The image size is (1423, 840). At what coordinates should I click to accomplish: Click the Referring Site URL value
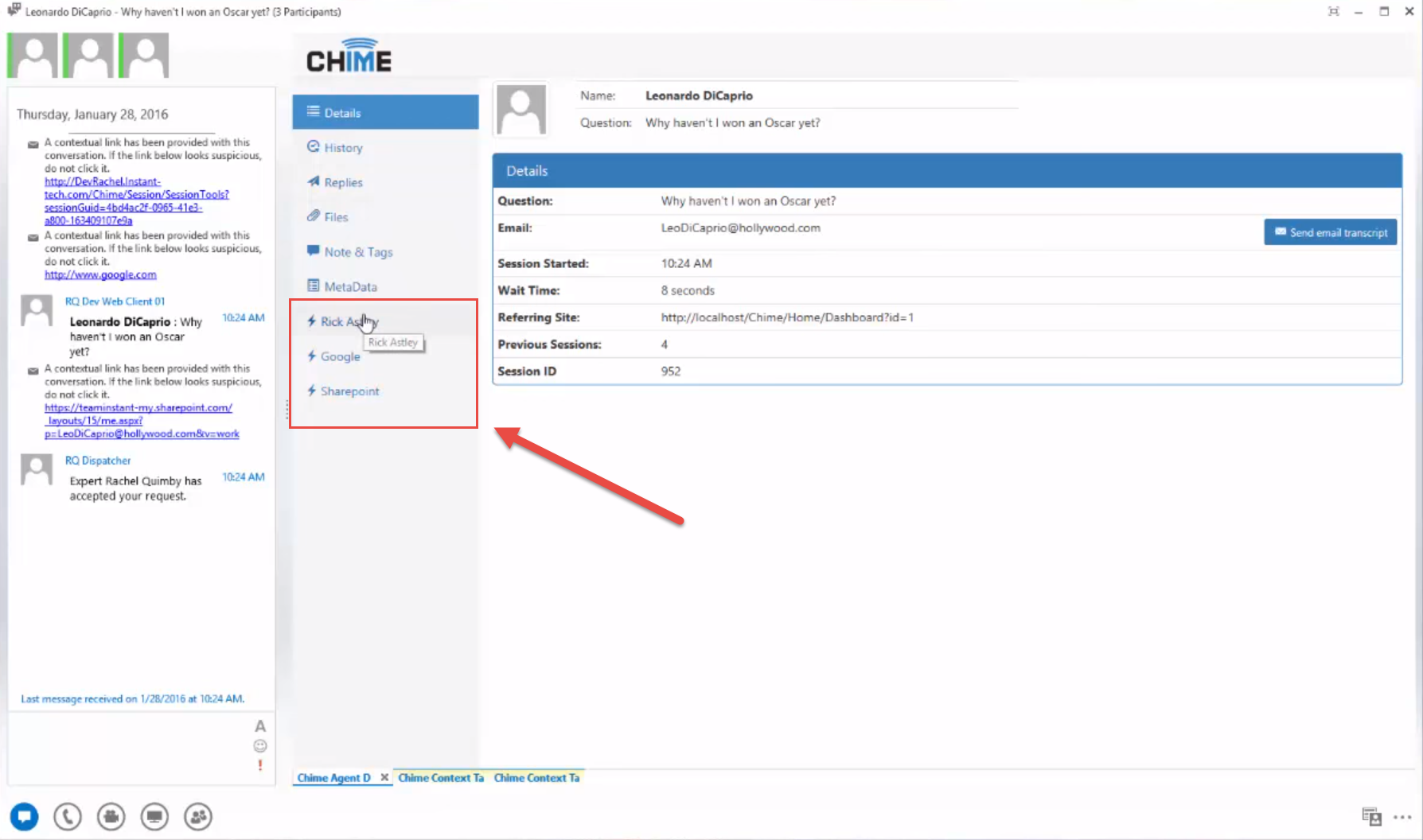[x=787, y=317]
